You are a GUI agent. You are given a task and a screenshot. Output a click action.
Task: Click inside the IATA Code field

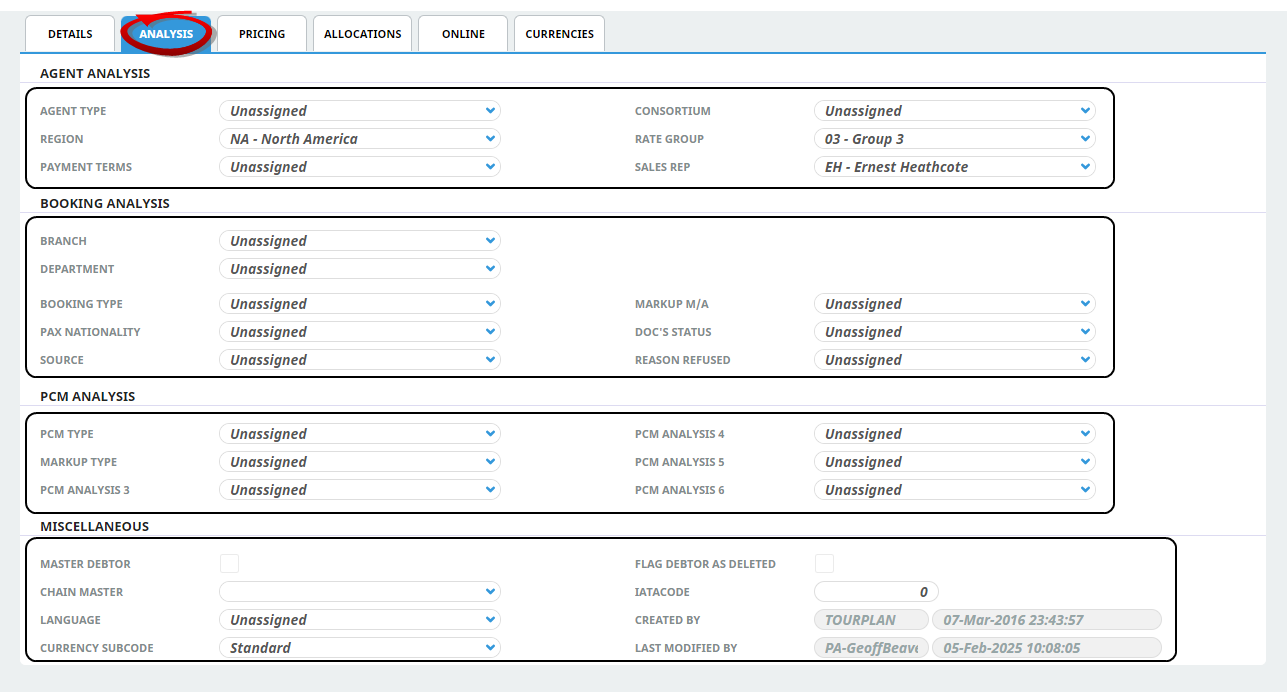(x=875, y=591)
